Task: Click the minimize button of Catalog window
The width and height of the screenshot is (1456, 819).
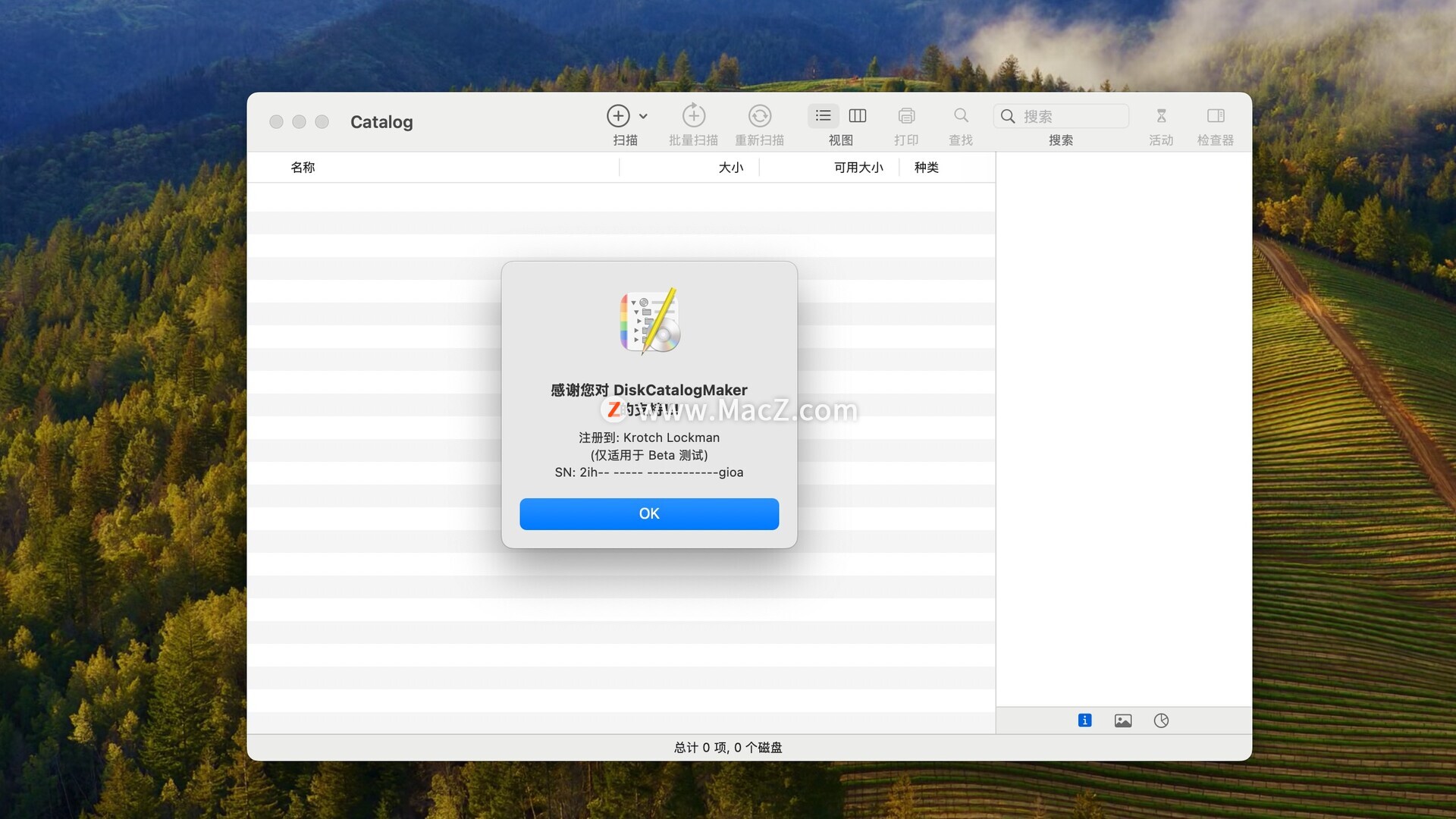Action: click(300, 122)
